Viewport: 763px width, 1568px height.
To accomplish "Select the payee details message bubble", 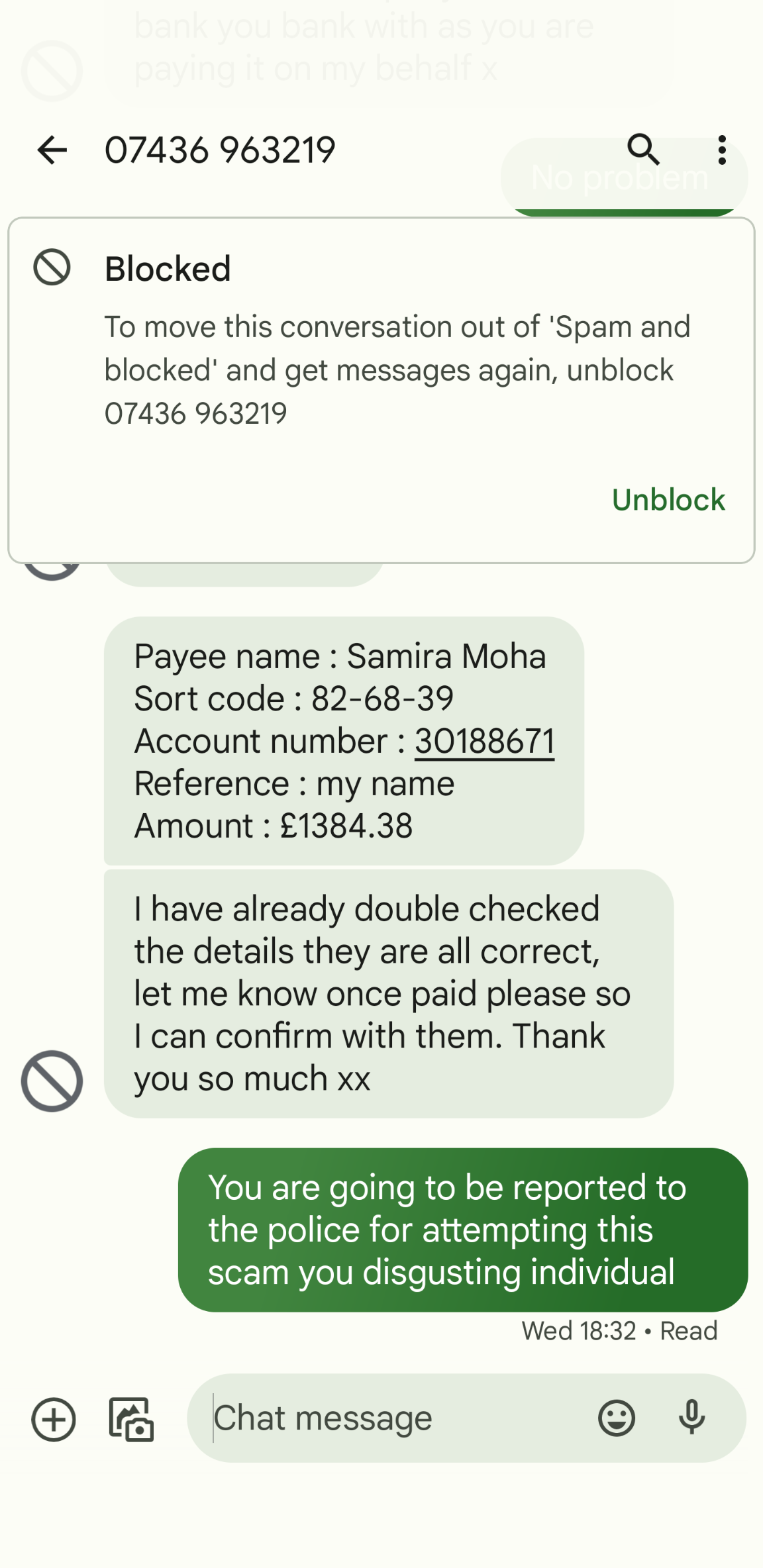I will [344, 740].
